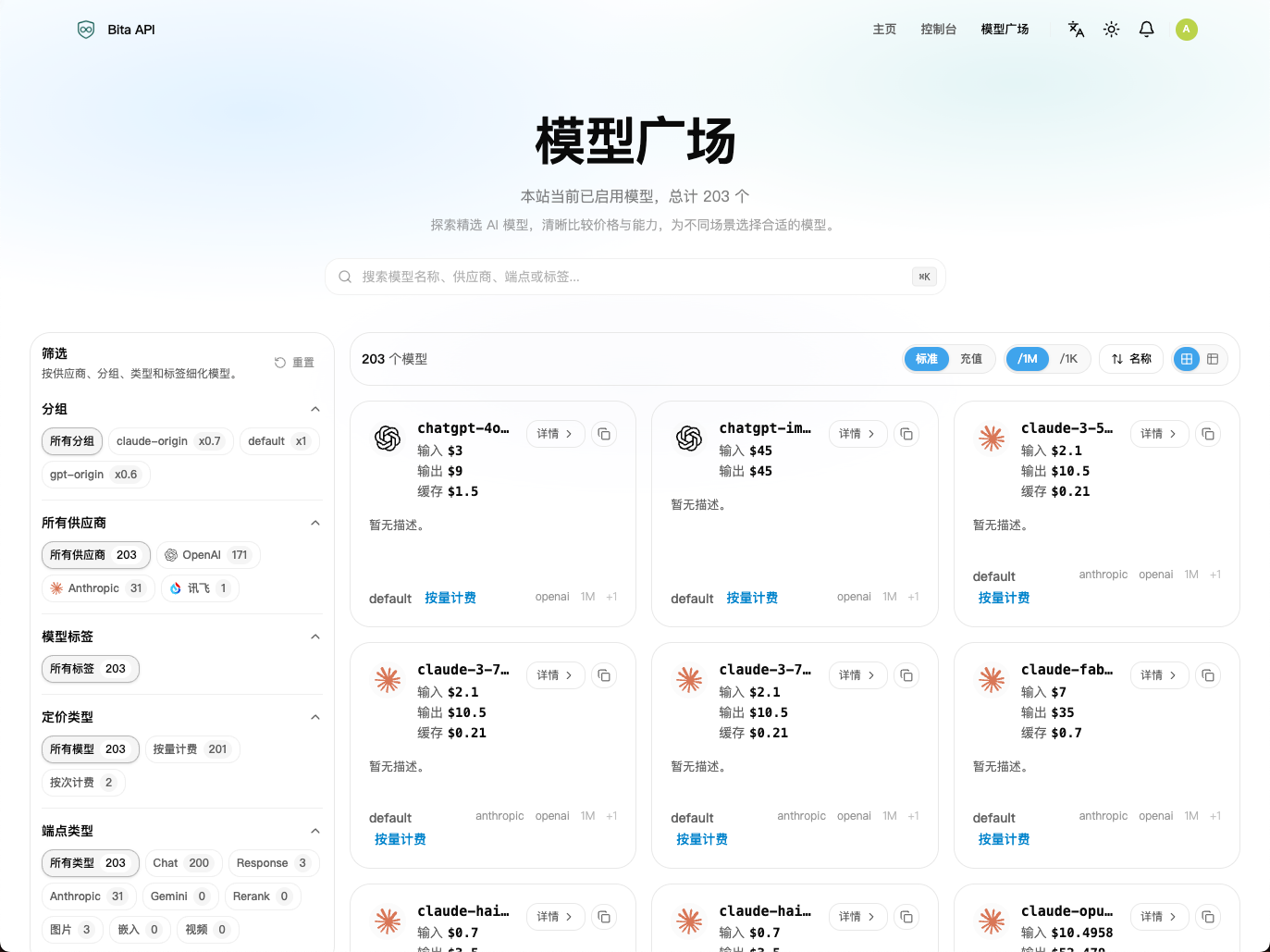Select the 嵌入 0 endpoint chip
The image size is (1270, 952).
click(140, 930)
